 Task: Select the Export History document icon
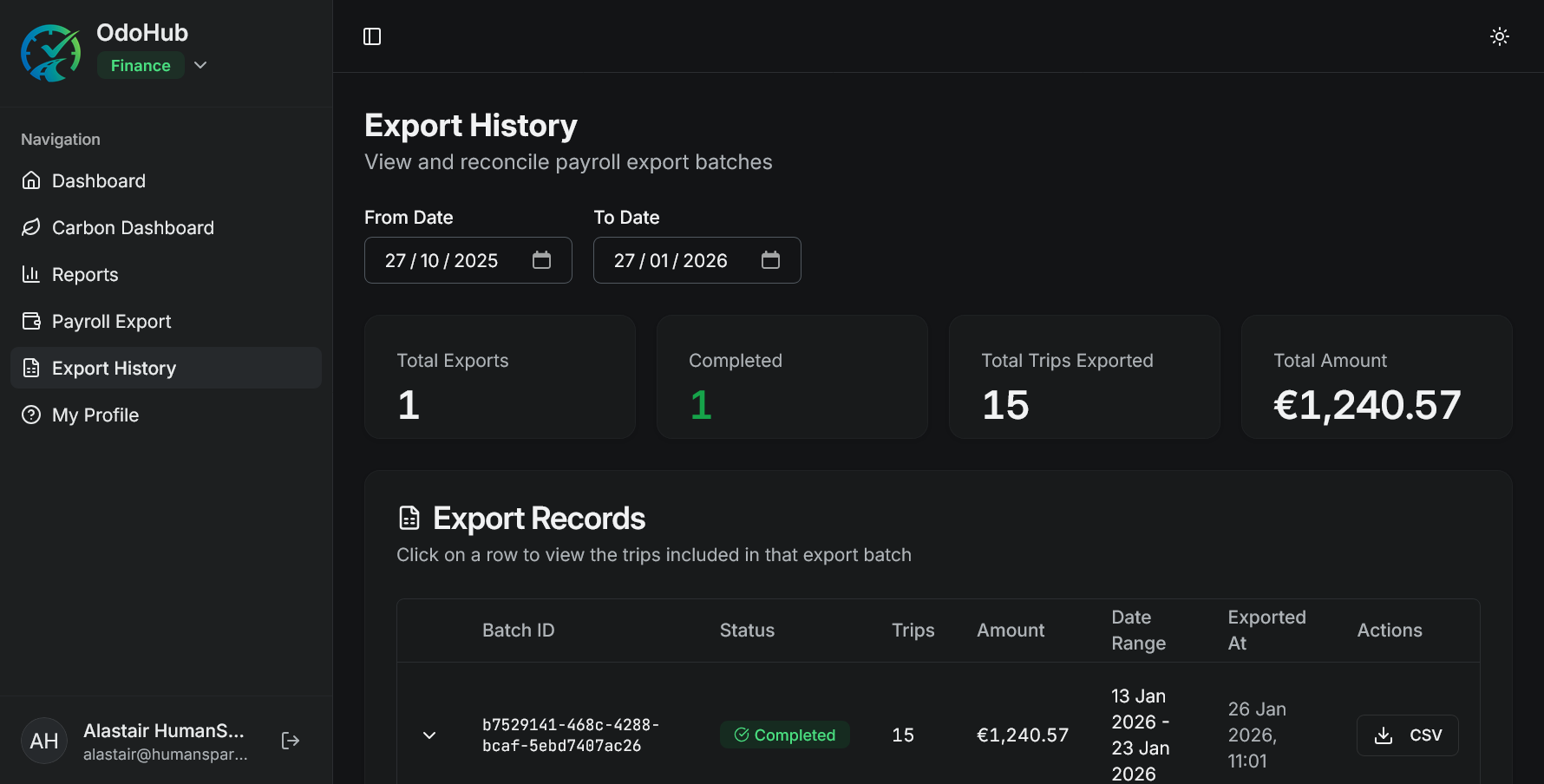(31, 368)
